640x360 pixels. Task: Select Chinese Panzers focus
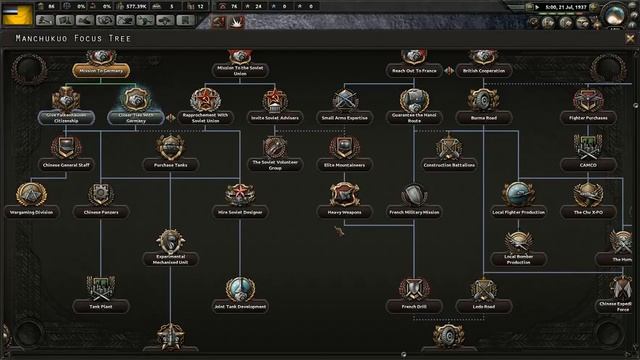(x=101, y=212)
